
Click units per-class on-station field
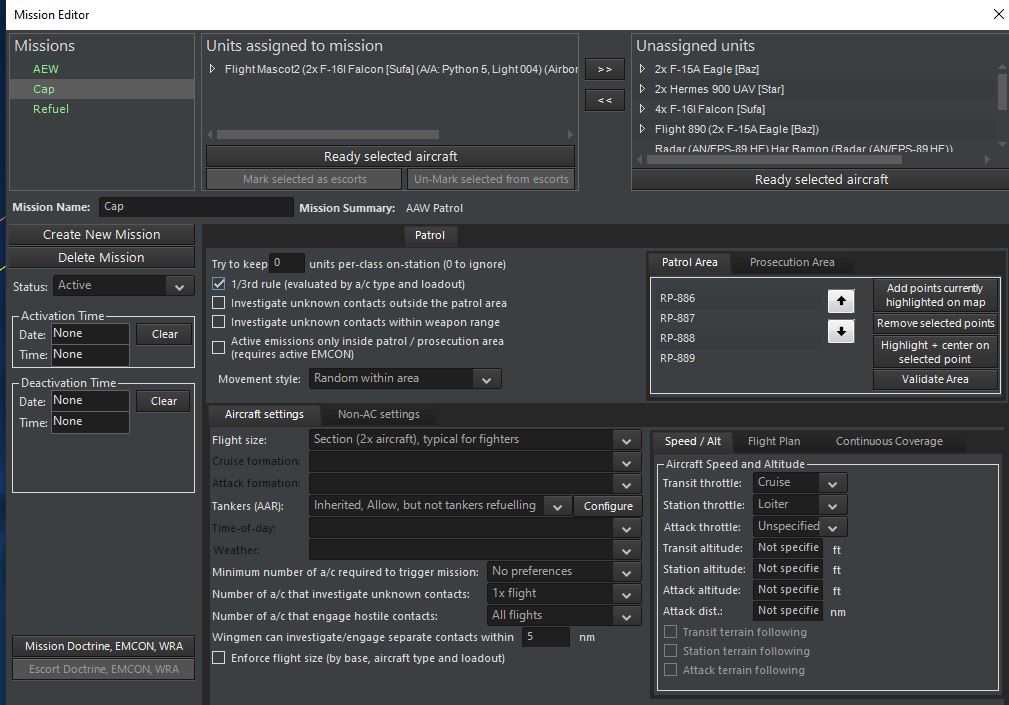point(286,262)
